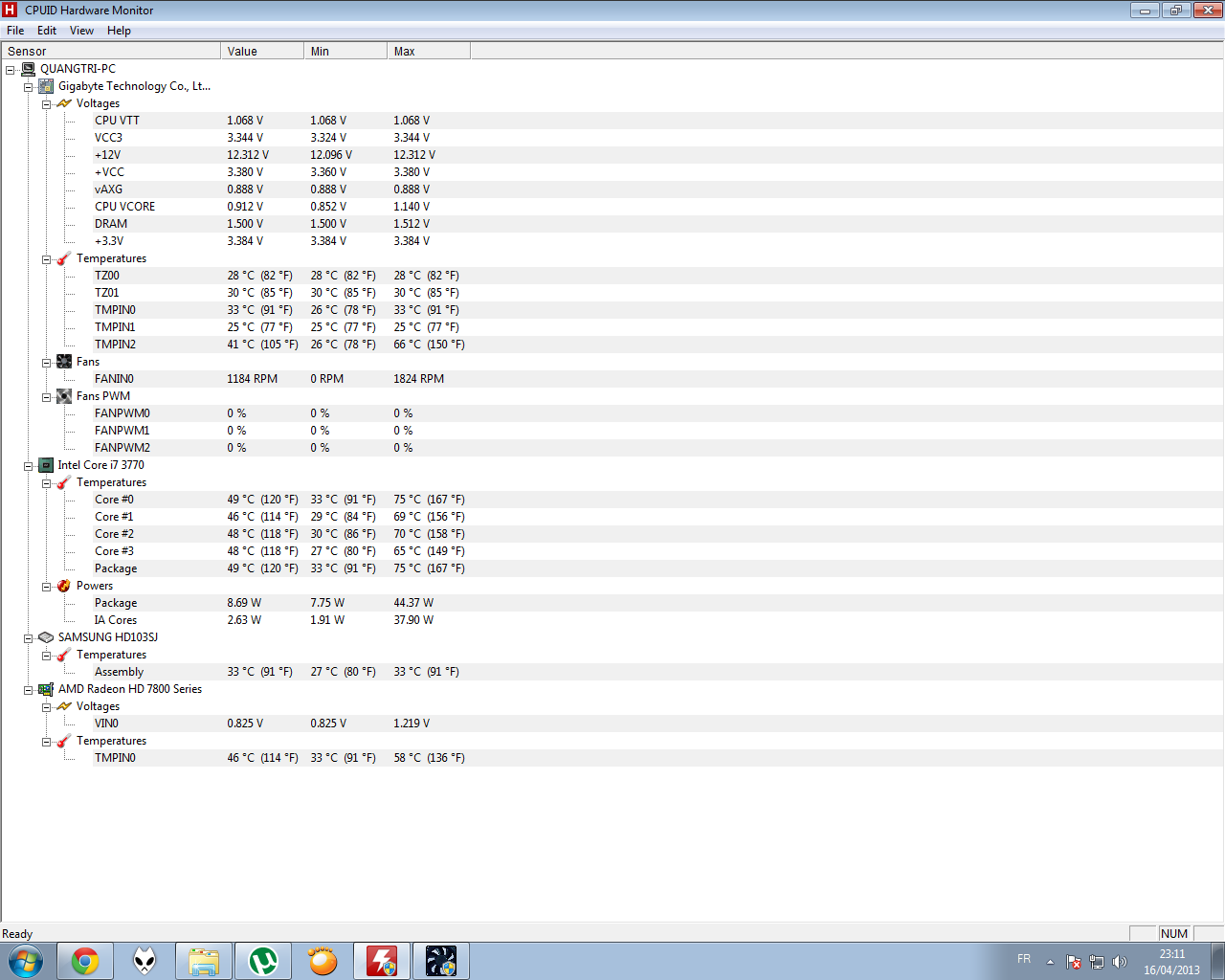Click the Fans PWM group icon

[x=64, y=396]
